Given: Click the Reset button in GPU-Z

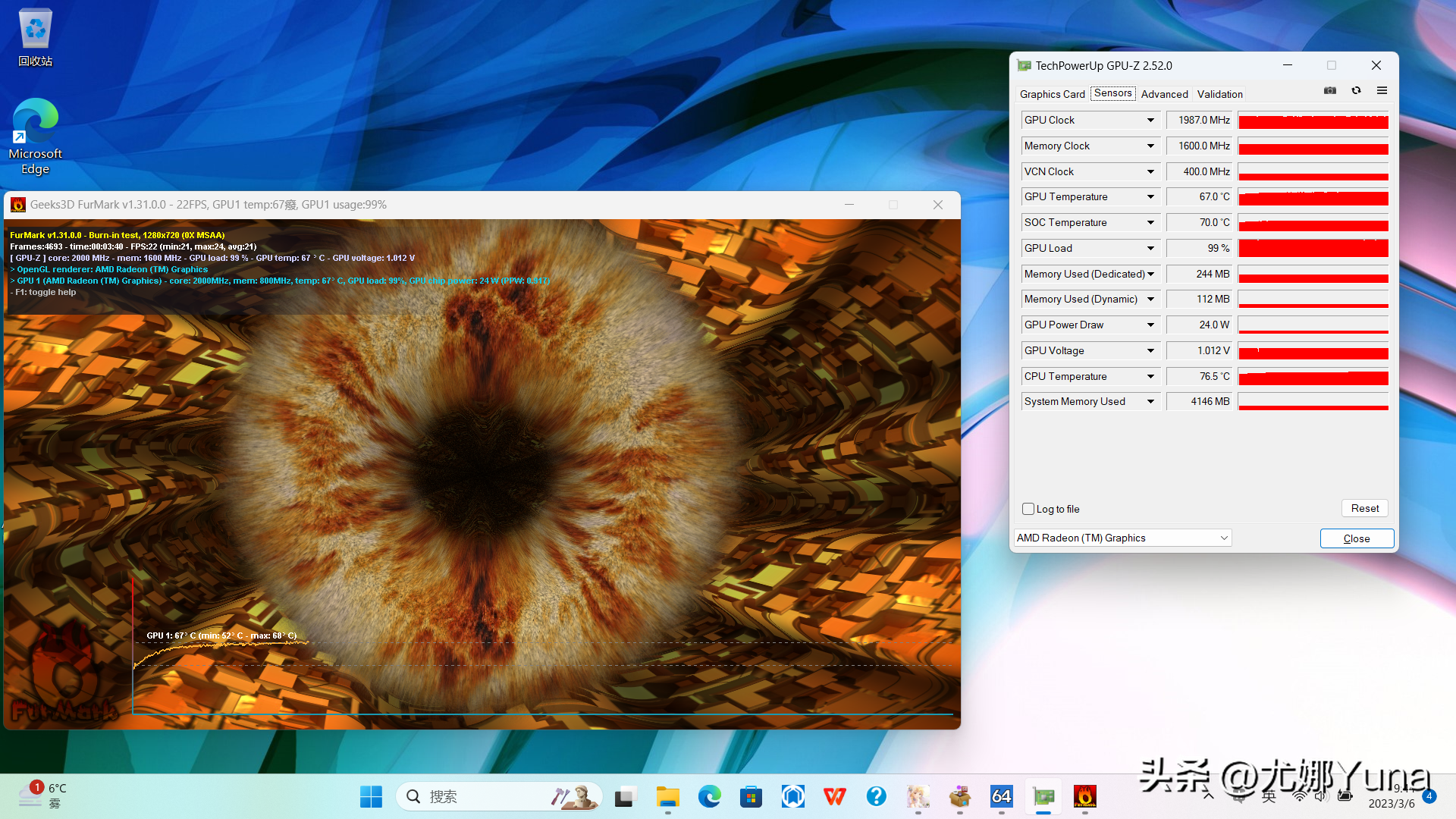Looking at the screenshot, I should click(1365, 508).
